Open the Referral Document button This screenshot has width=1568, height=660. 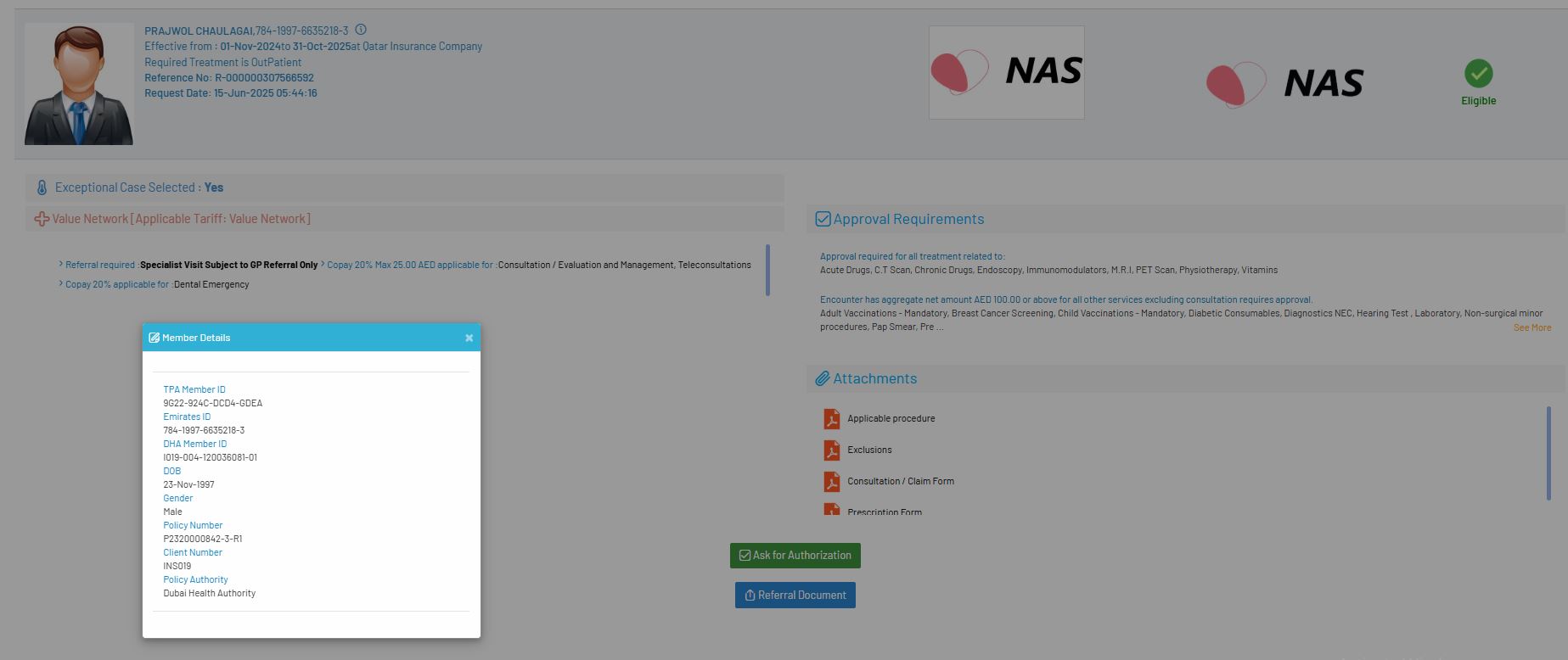795,596
